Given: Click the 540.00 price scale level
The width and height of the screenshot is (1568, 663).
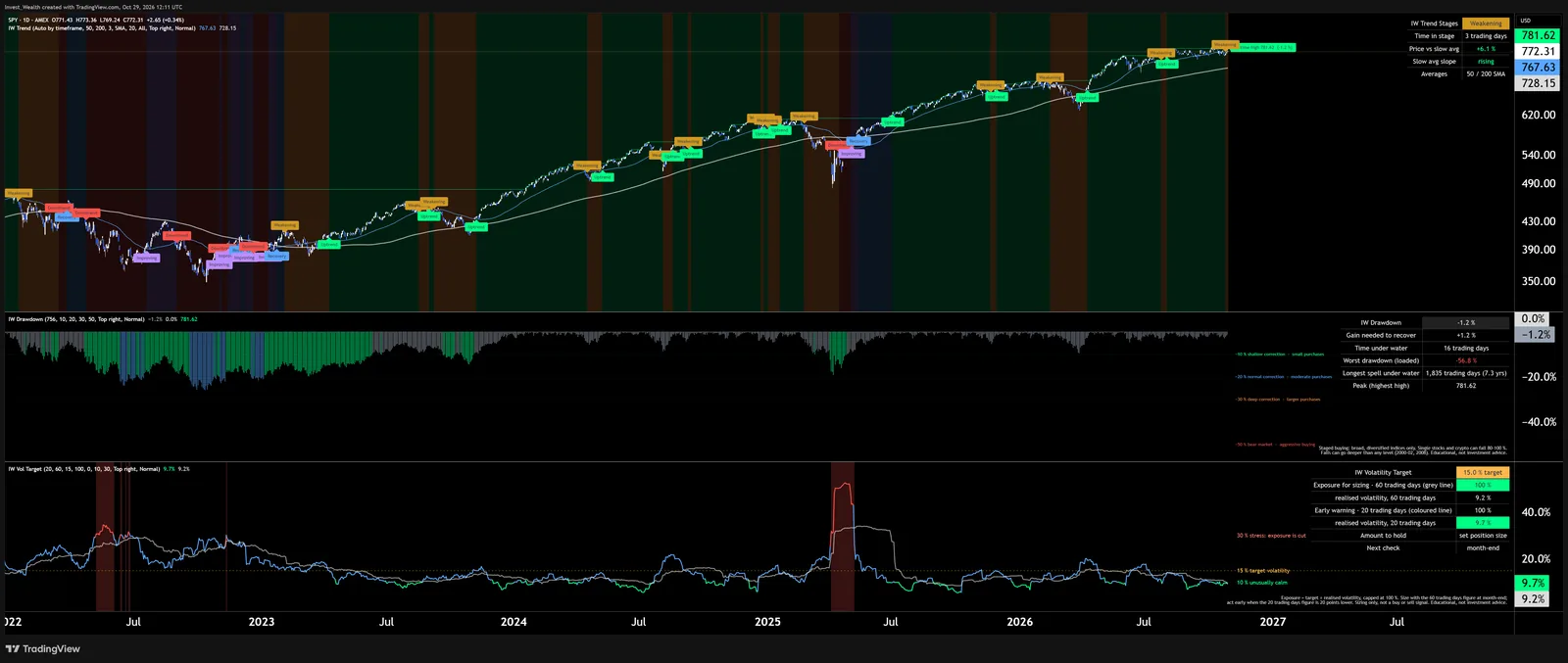Looking at the screenshot, I should click(x=1538, y=155).
